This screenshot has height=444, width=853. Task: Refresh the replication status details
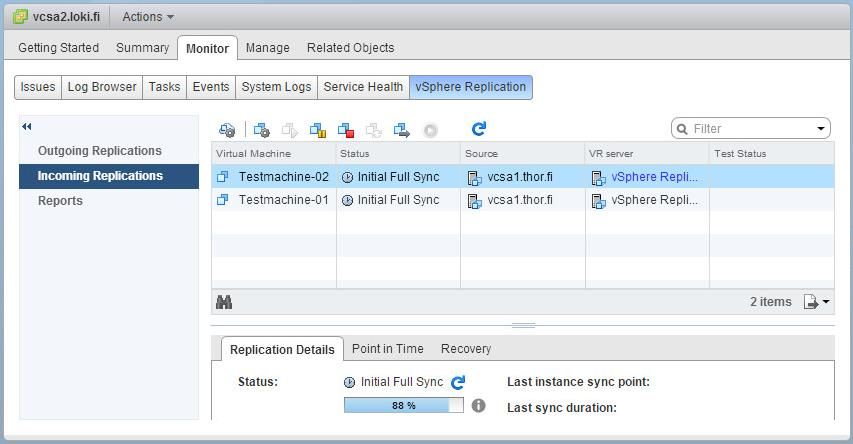[x=459, y=383]
